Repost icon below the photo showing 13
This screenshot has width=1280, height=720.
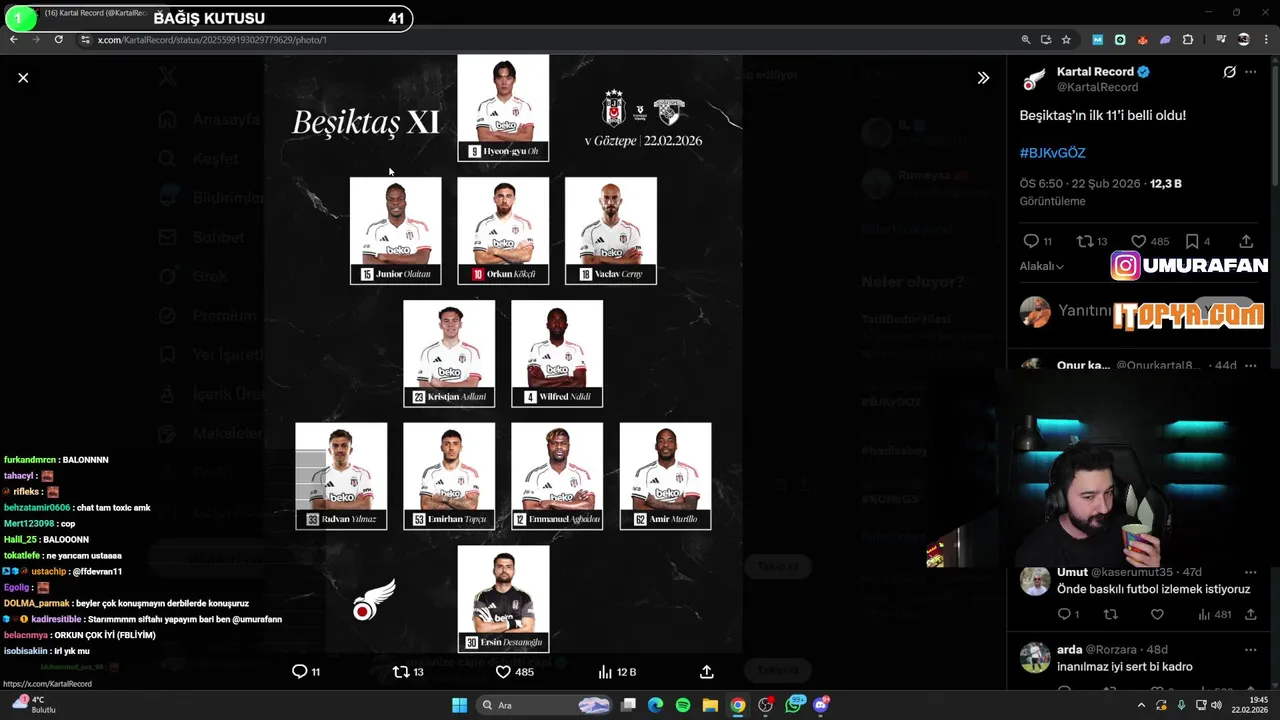[x=401, y=672]
